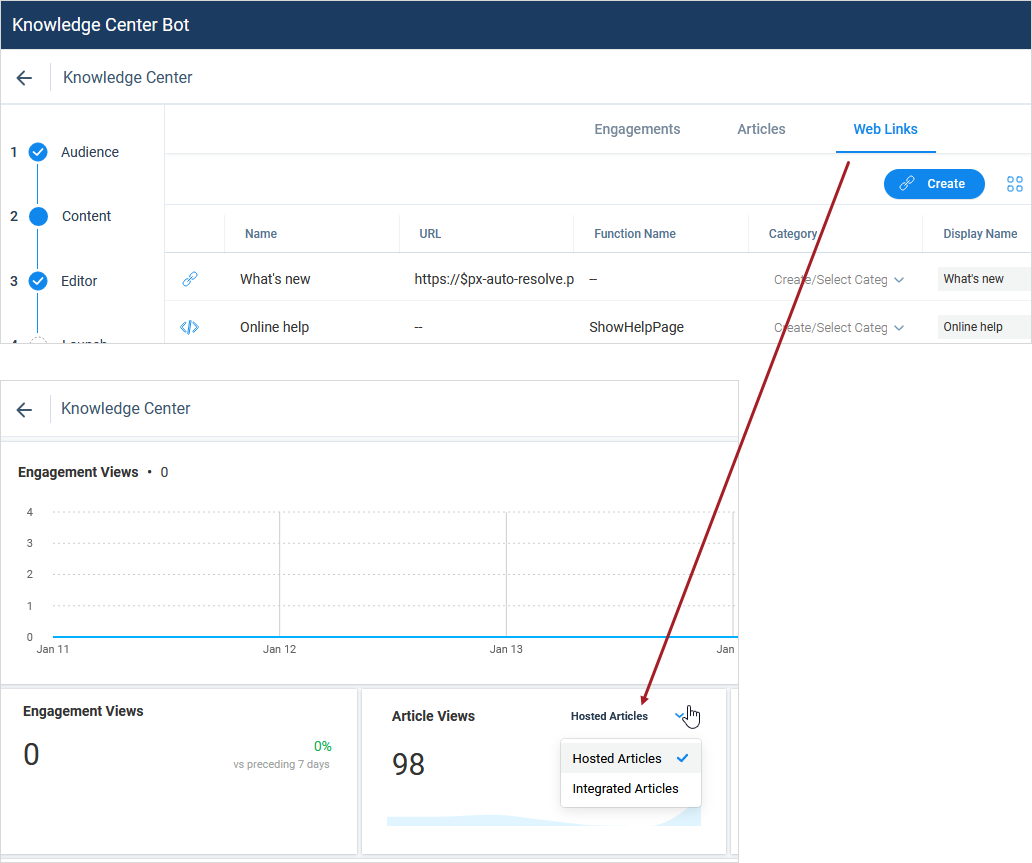Click the Engagement Views chart title
Image resolution: width=1032 pixels, height=863 pixels.
(78, 473)
